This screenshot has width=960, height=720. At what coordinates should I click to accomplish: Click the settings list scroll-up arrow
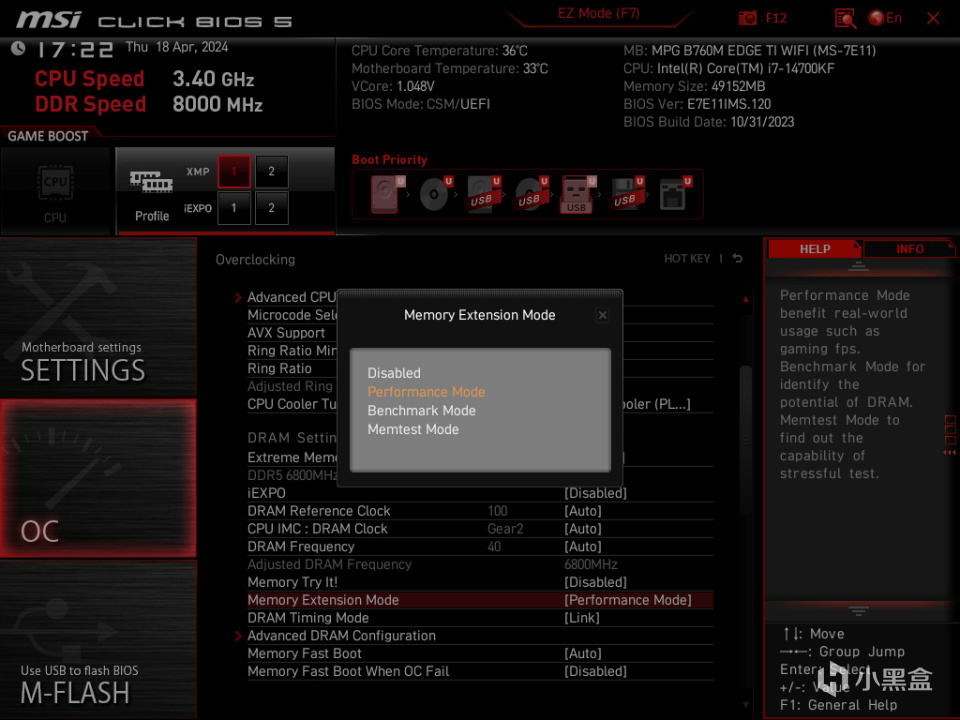coord(746,299)
